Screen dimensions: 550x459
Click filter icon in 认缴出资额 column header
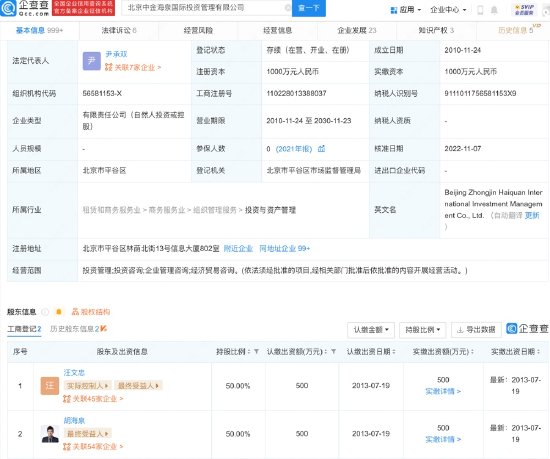point(334,352)
